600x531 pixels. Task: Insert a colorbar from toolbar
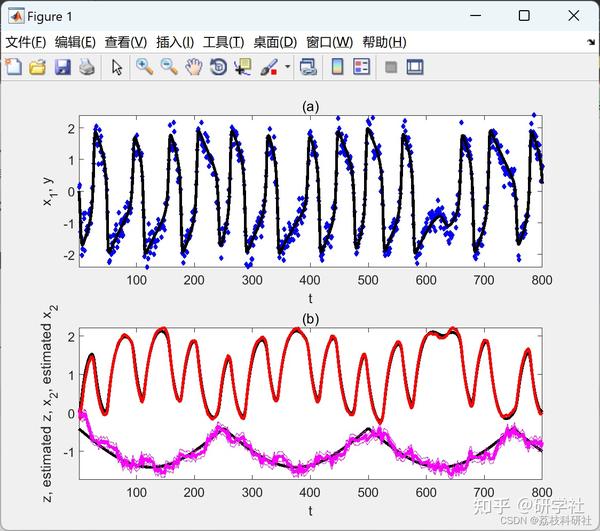pos(337,67)
